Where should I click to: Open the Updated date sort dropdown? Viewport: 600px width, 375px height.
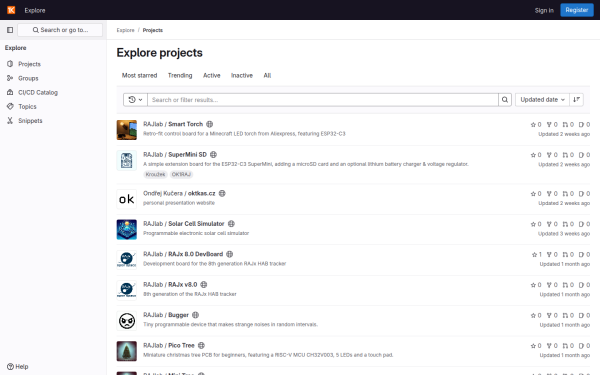click(542, 99)
